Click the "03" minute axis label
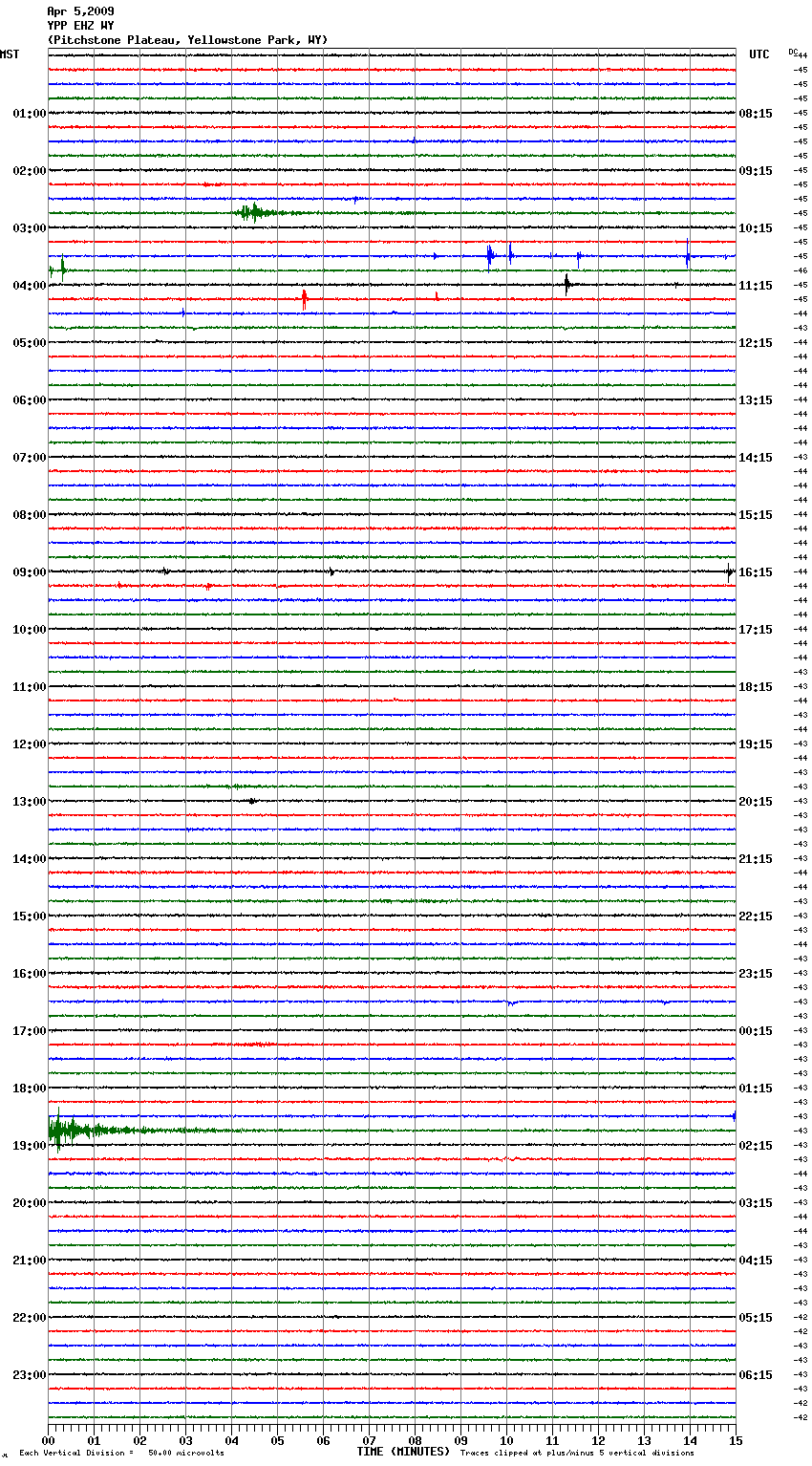Viewport: 812px width, 1466px height. (x=185, y=1440)
